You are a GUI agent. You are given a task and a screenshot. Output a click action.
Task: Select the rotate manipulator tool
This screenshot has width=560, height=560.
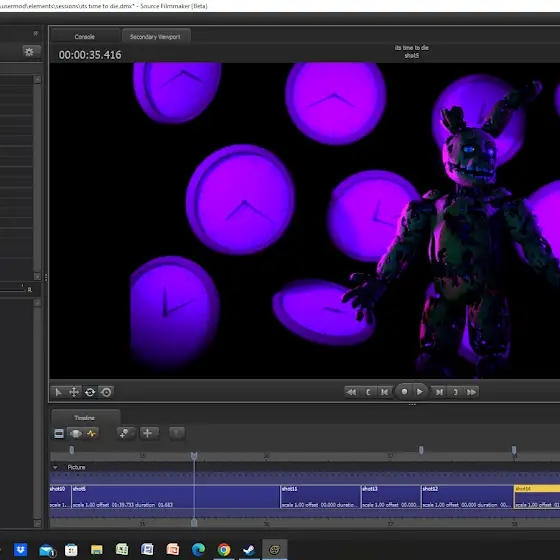click(x=90, y=392)
